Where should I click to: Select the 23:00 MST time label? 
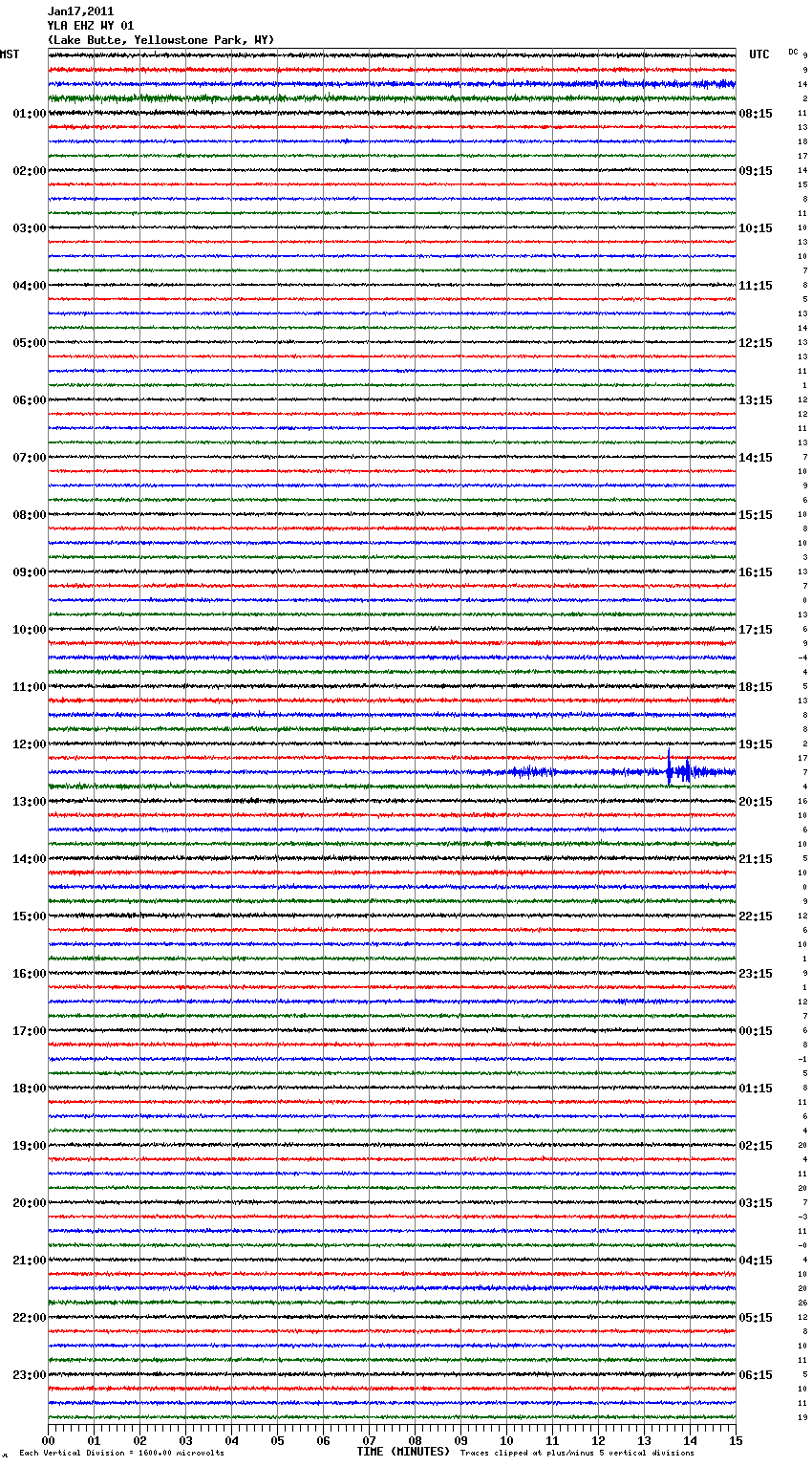[30, 1375]
